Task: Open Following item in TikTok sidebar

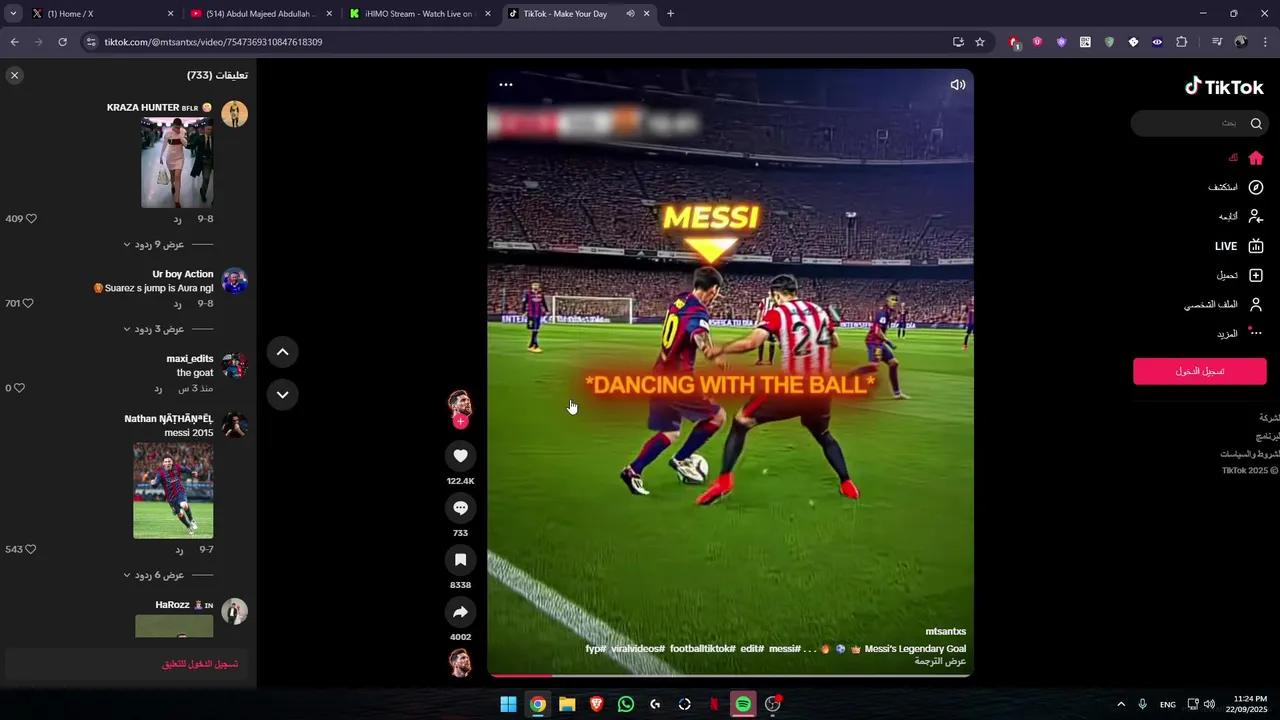Action: click(1241, 216)
